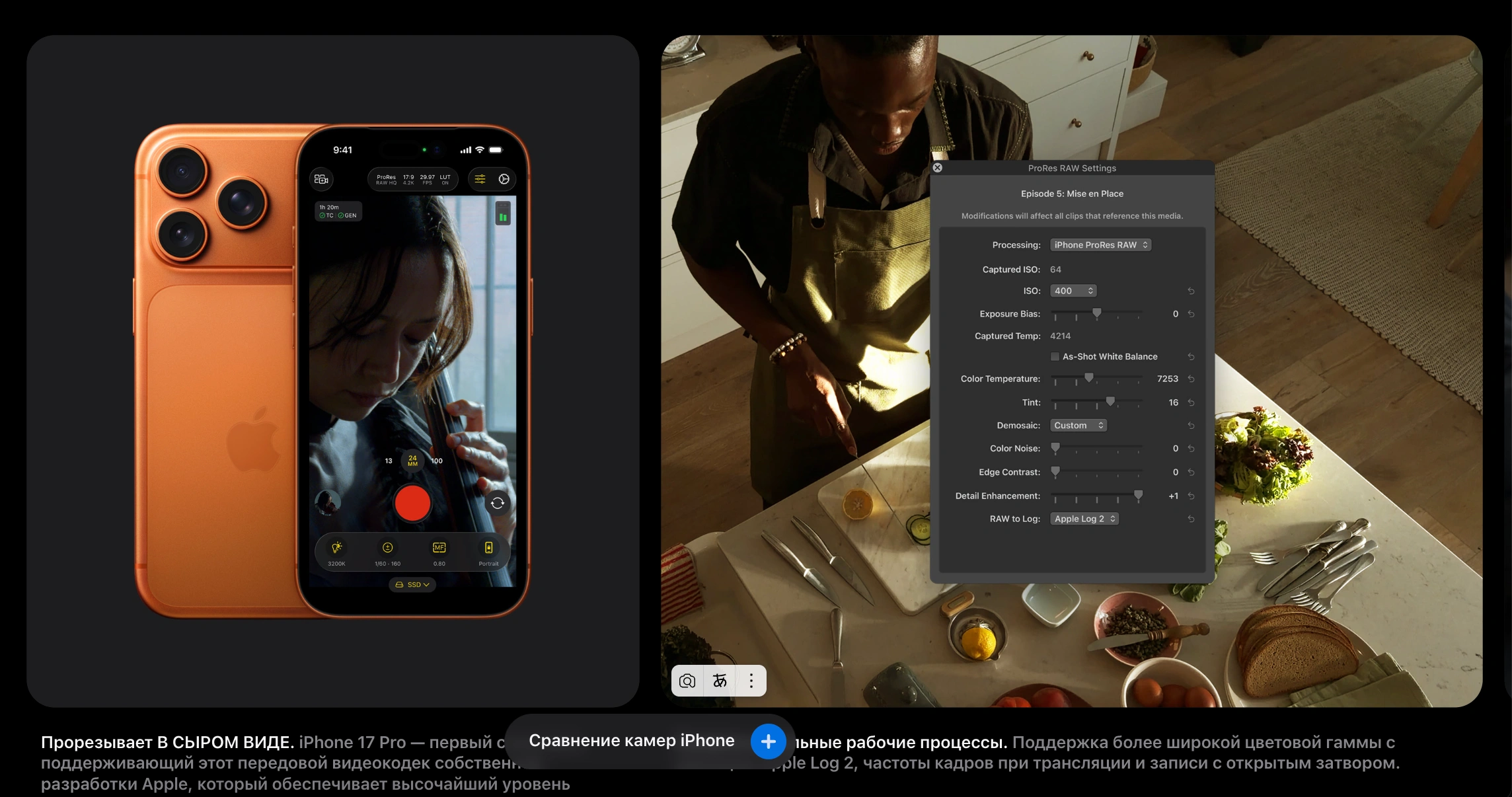This screenshot has width=1512, height=797.
Task: Click the Detail Enhancement slider handle
Action: point(1138,495)
